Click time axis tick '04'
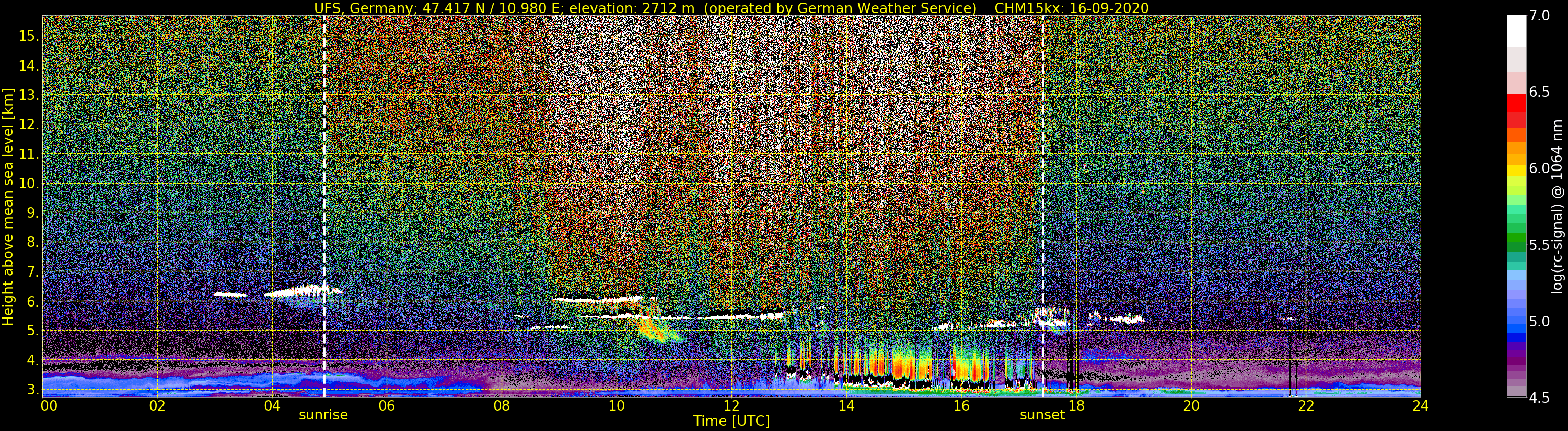This screenshot has width=1568, height=431. click(272, 405)
